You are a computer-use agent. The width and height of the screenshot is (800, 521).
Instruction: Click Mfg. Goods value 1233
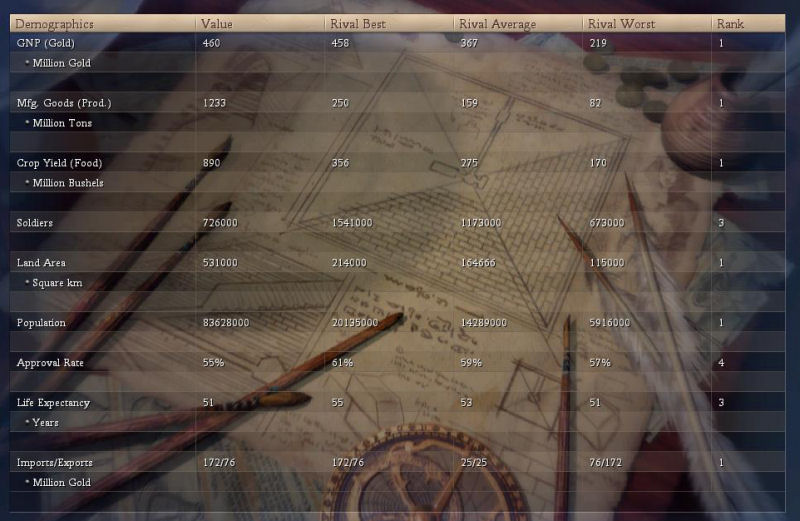214,103
